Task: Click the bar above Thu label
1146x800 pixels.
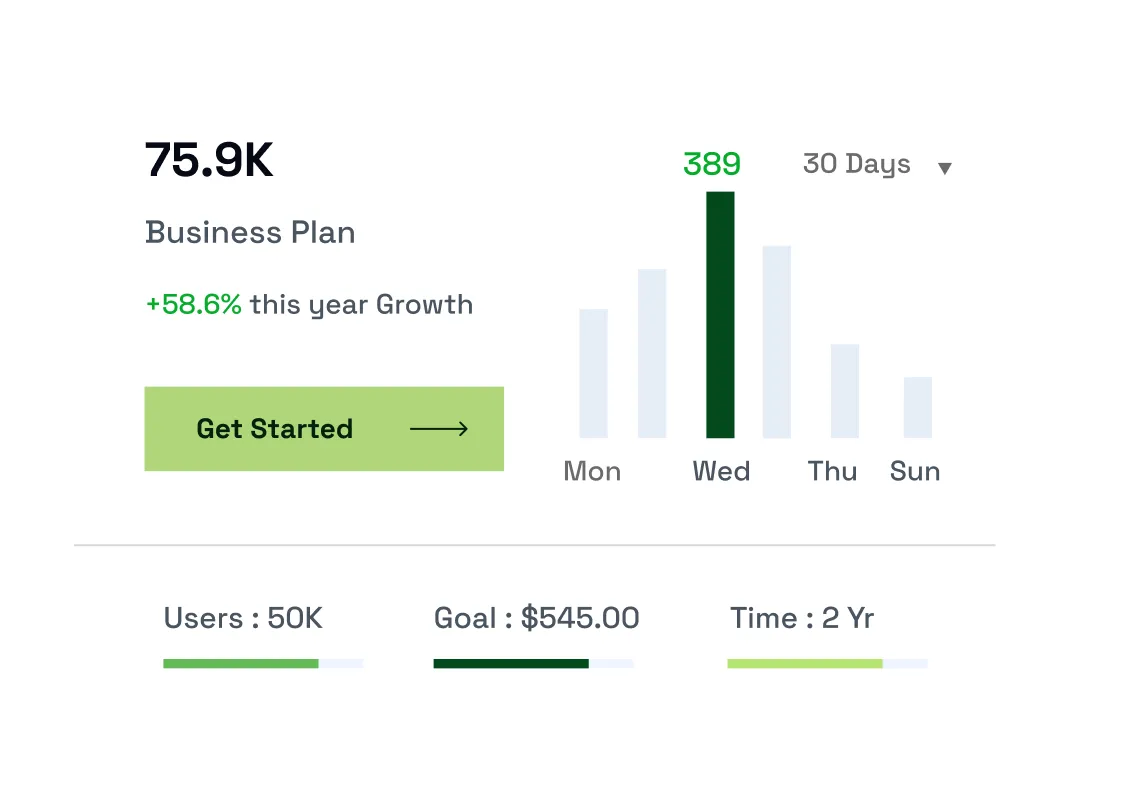Action: [x=845, y=391]
